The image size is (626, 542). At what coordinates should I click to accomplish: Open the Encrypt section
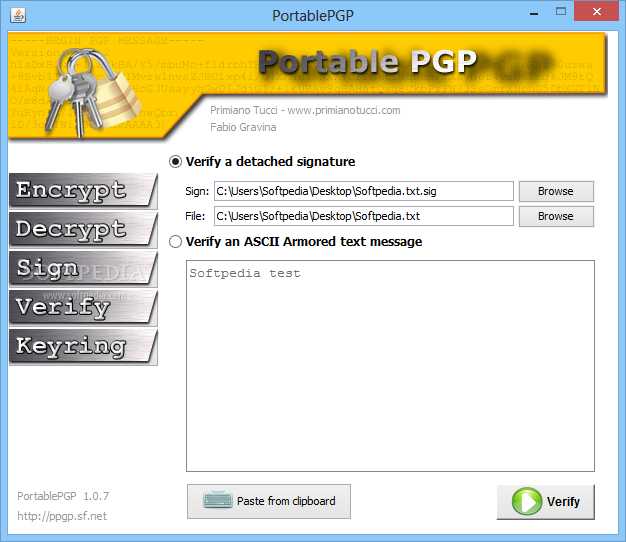tap(83, 191)
